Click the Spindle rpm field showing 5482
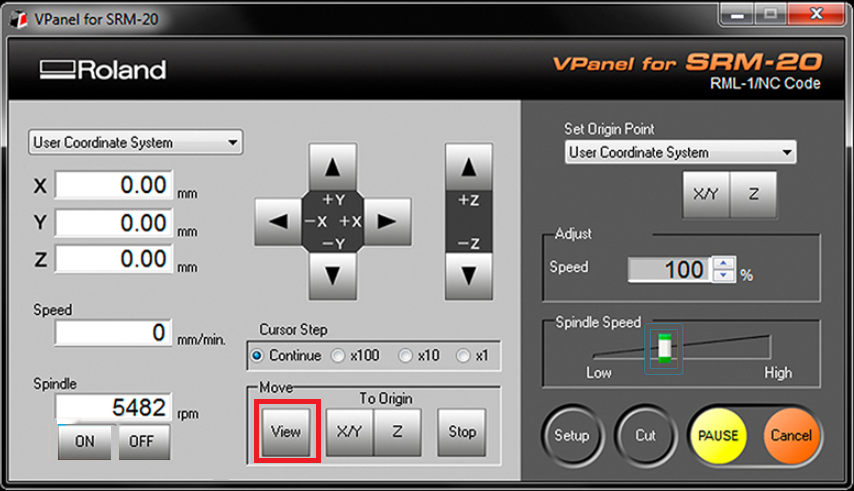The height and width of the screenshot is (491, 854). 113,407
